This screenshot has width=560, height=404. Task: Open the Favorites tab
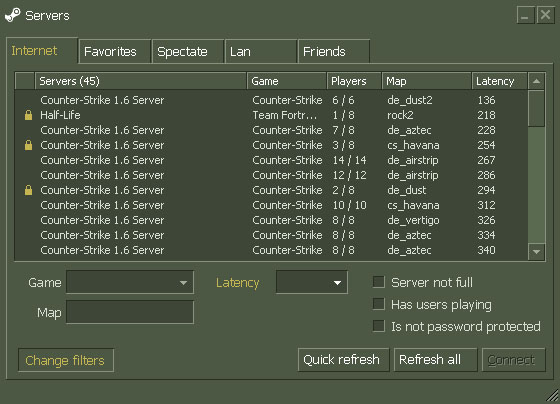[x=115, y=51]
